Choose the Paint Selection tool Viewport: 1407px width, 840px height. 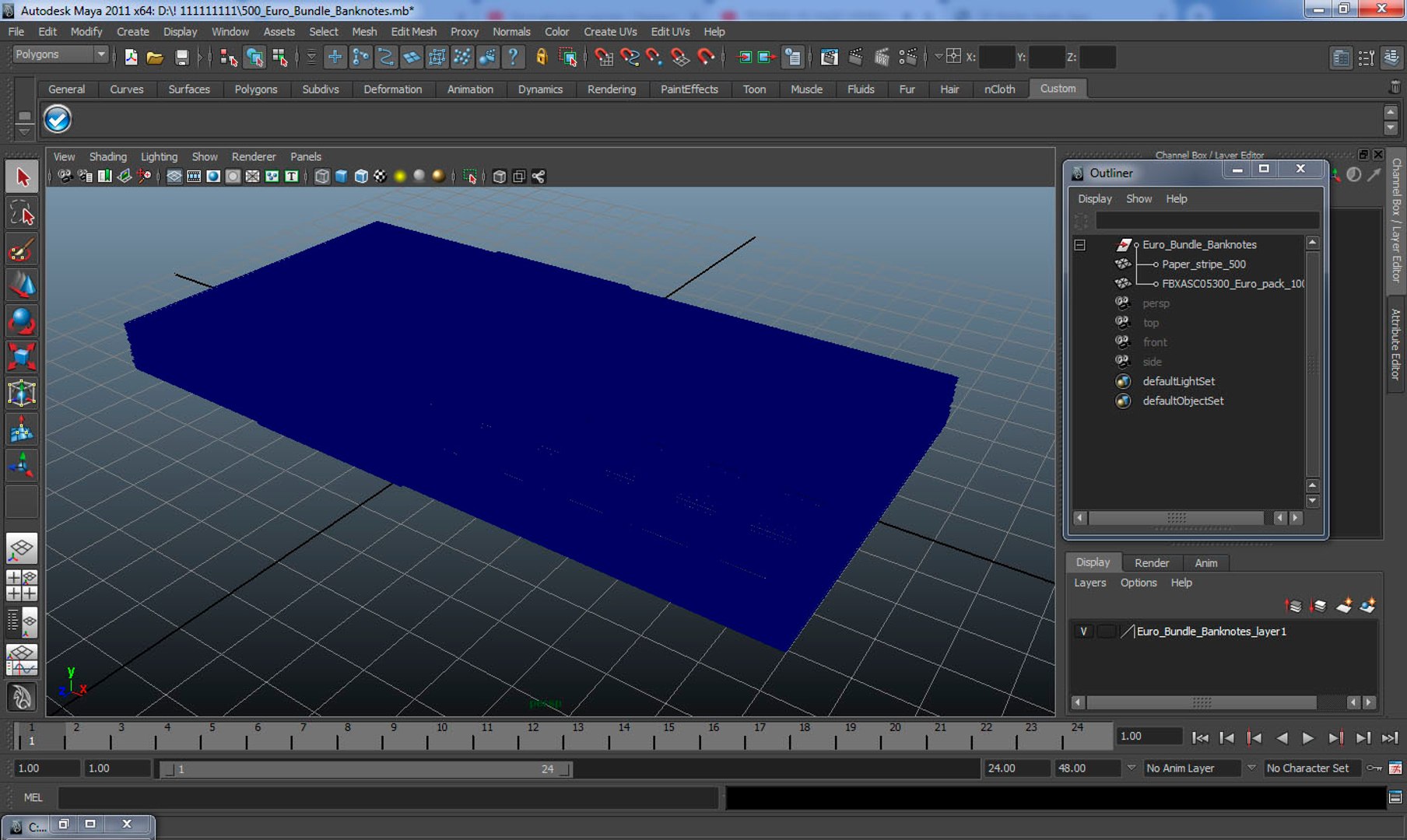[x=22, y=251]
